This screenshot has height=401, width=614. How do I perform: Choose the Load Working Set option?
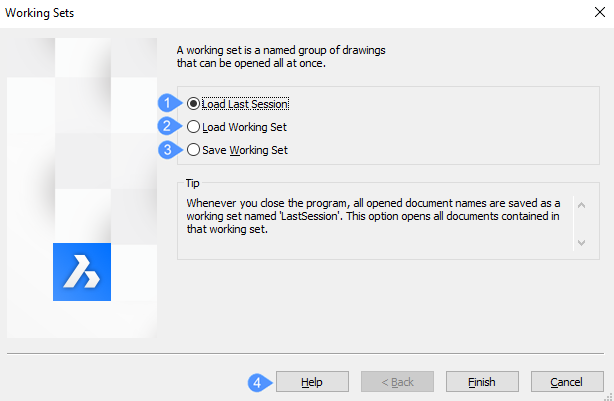(194, 127)
